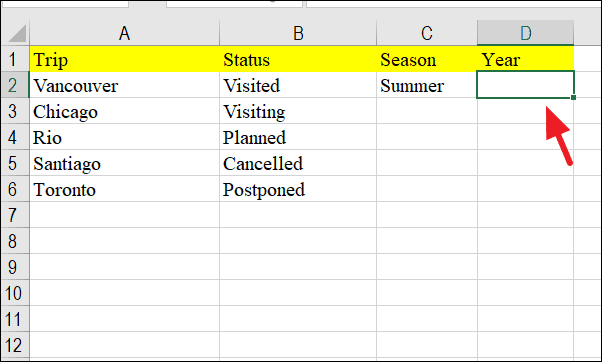Select the Rio cell

(124, 137)
